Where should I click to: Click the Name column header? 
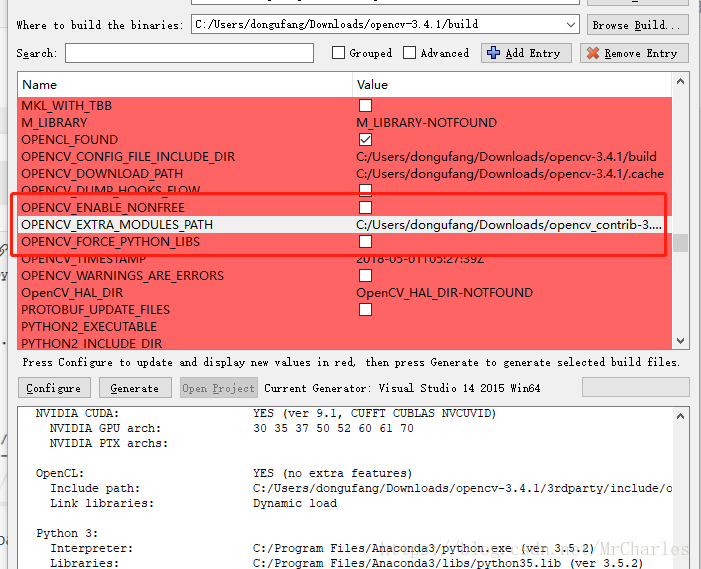[x=185, y=84]
